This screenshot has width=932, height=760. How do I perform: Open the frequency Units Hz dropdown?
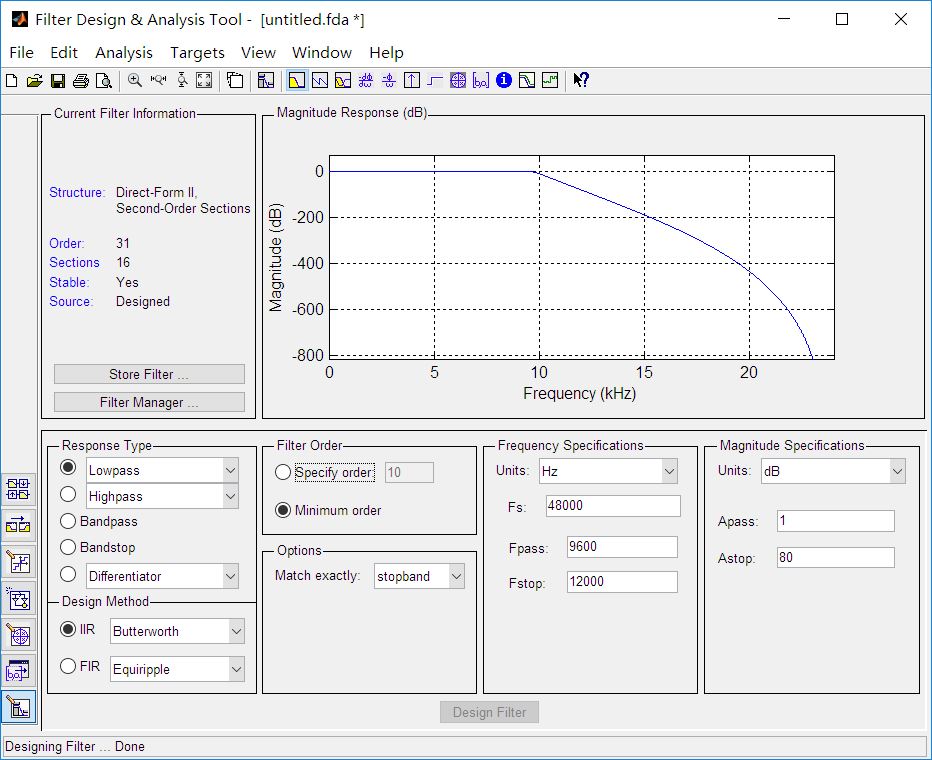coord(669,471)
